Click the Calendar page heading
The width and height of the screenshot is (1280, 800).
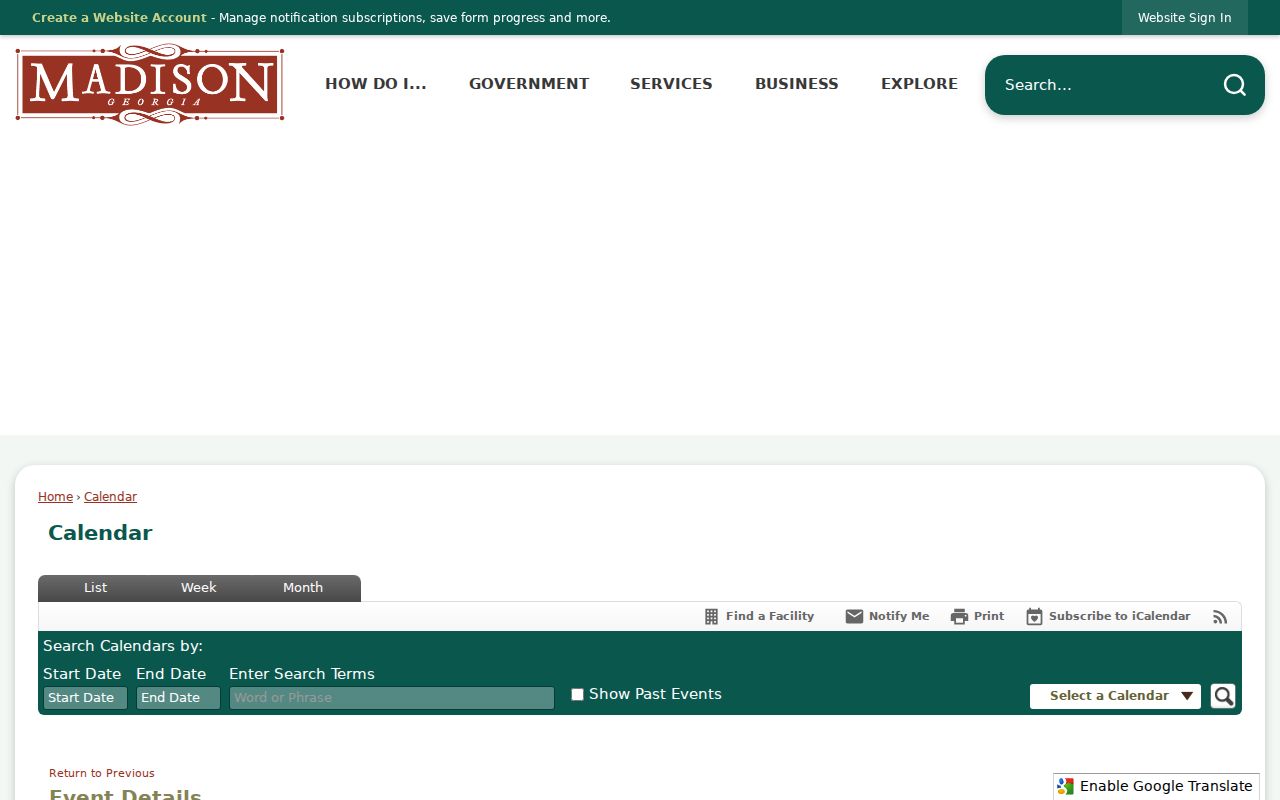click(100, 533)
